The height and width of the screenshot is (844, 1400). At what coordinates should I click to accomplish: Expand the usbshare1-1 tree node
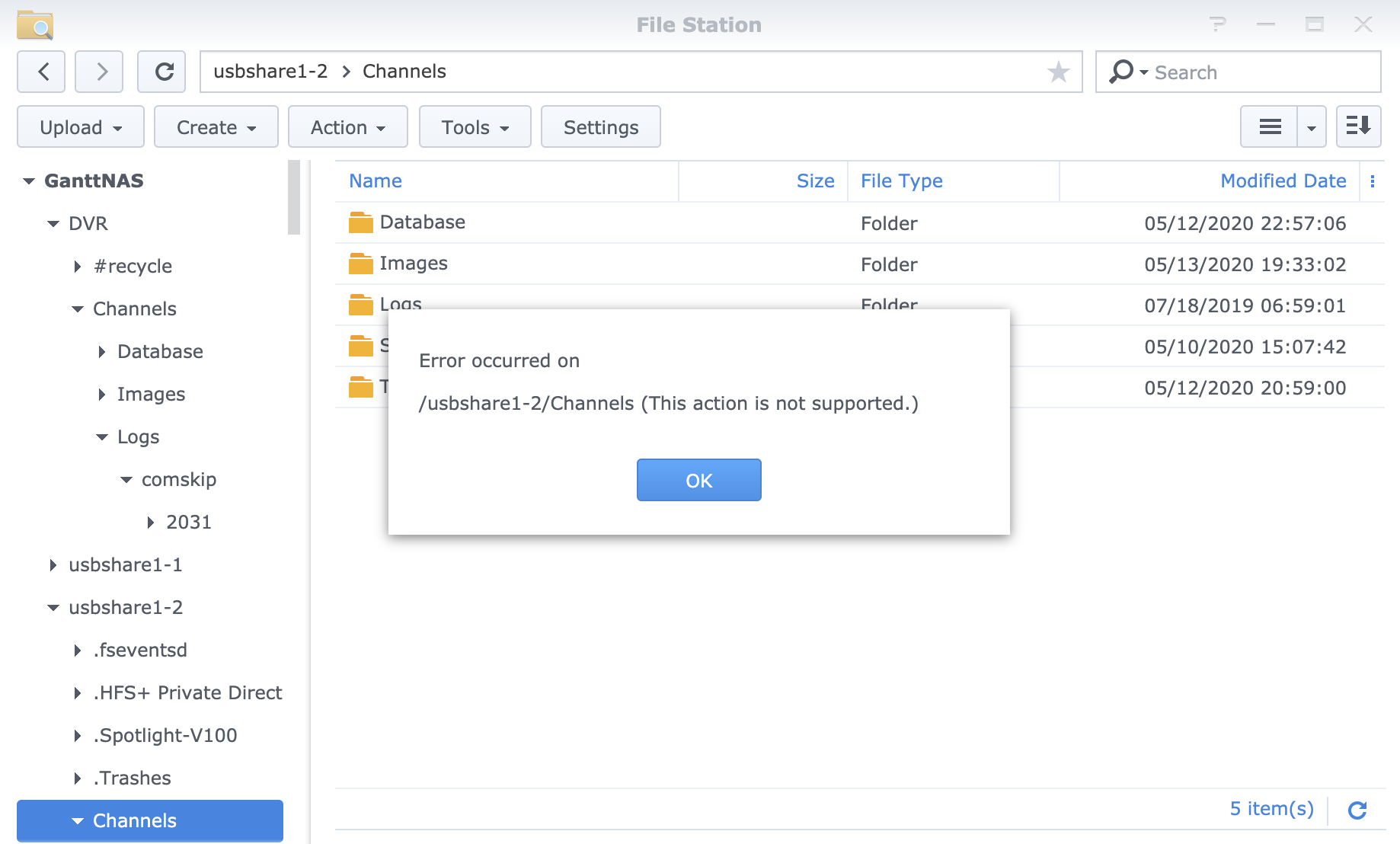point(53,565)
